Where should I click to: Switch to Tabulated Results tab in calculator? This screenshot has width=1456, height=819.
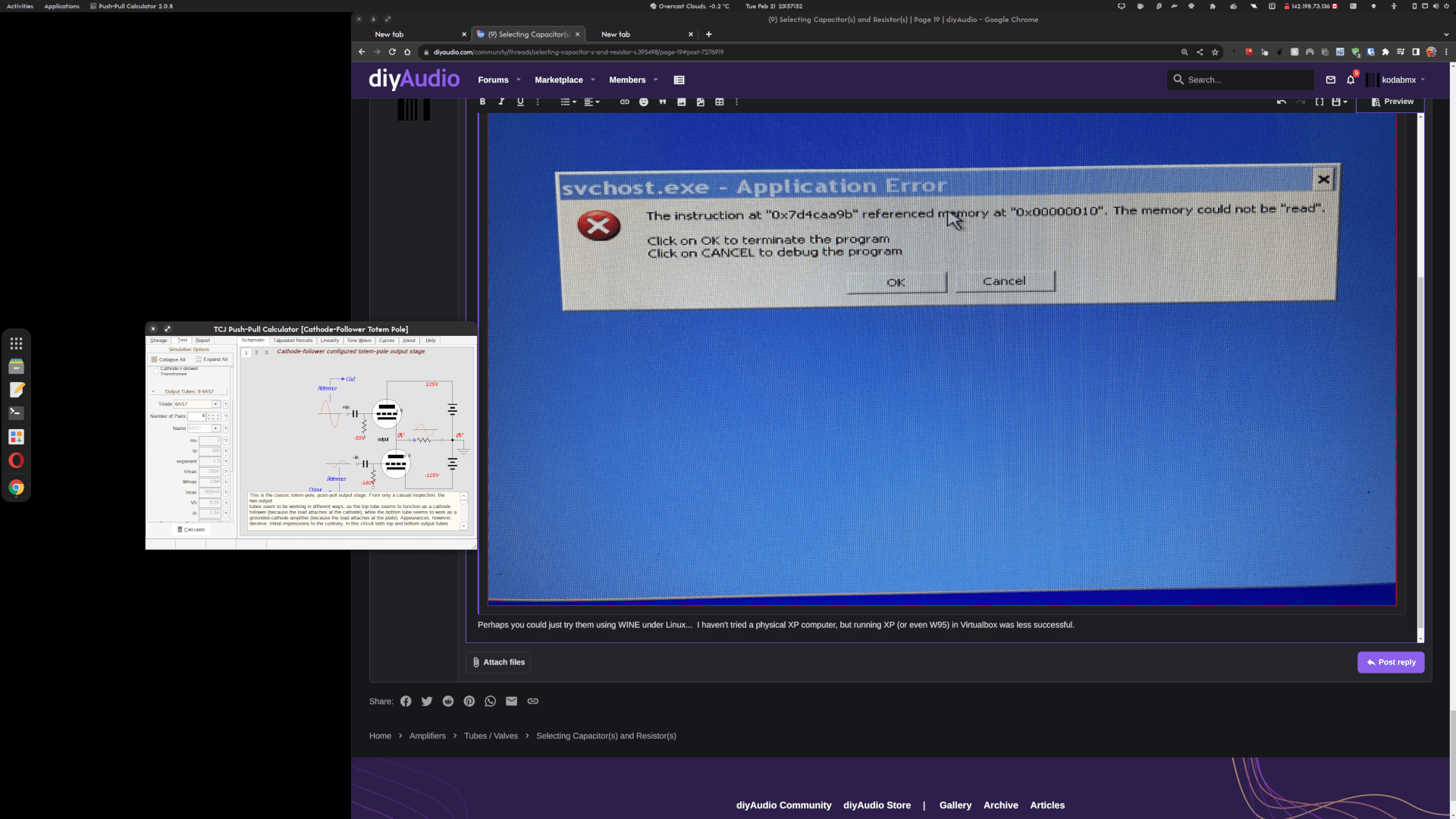point(293,340)
